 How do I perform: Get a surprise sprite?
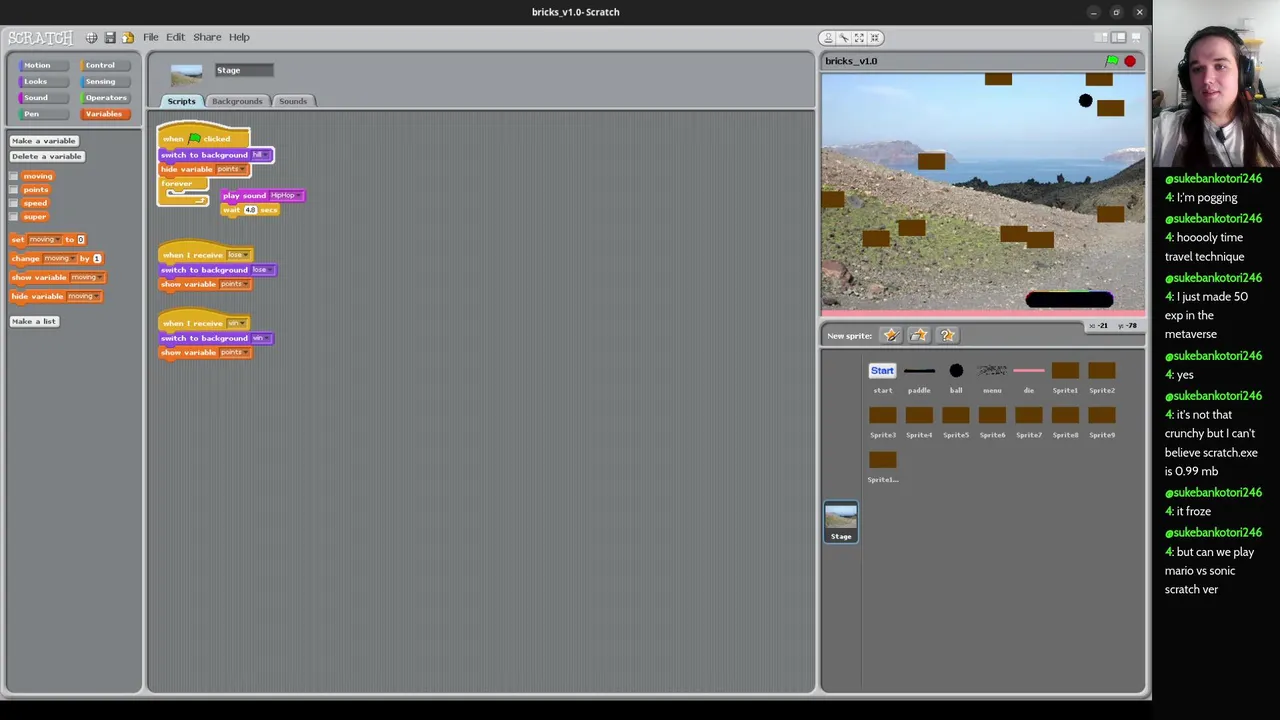click(x=947, y=335)
